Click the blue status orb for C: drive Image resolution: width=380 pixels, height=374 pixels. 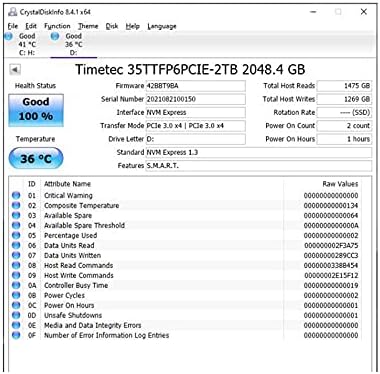coord(9,37)
